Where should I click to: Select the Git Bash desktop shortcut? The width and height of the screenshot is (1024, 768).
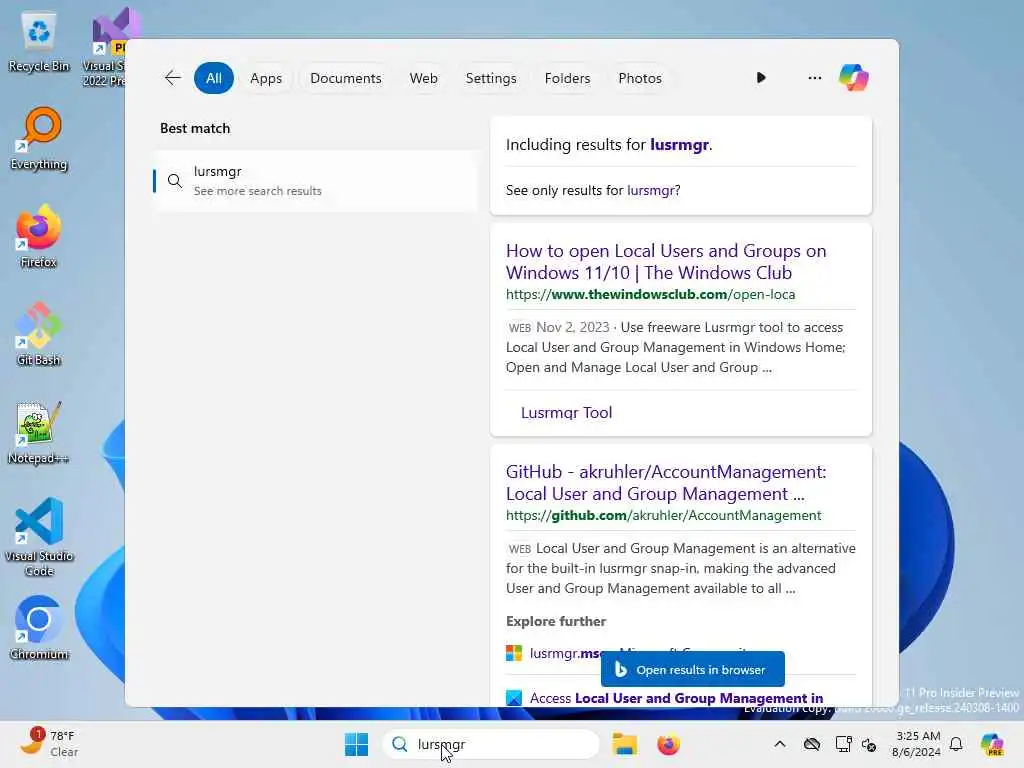(x=39, y=334)
